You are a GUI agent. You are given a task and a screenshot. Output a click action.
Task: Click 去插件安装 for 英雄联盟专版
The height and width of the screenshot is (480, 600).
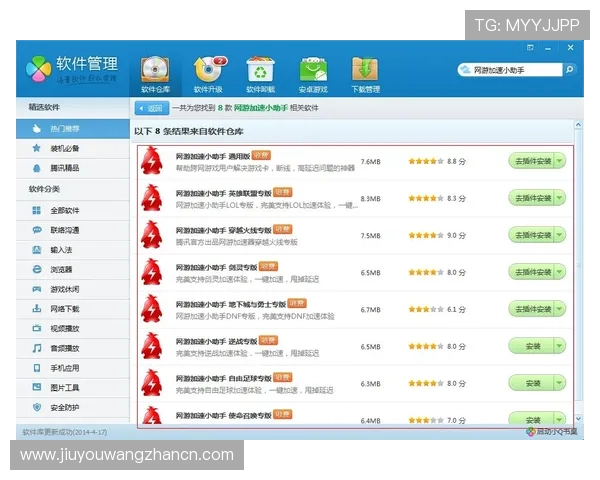(532, 198)
